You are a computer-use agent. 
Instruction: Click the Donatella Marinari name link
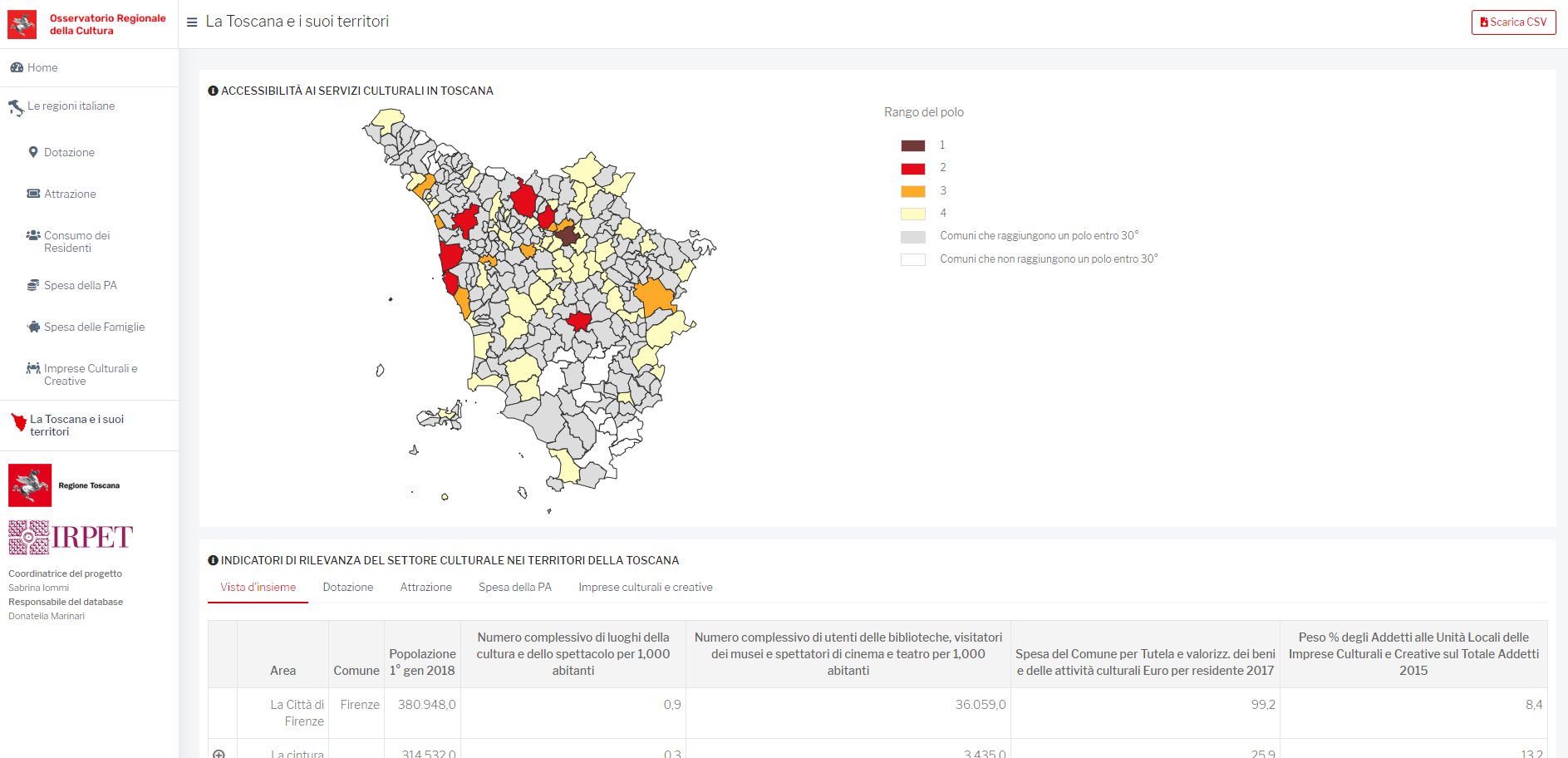[47, 616]
